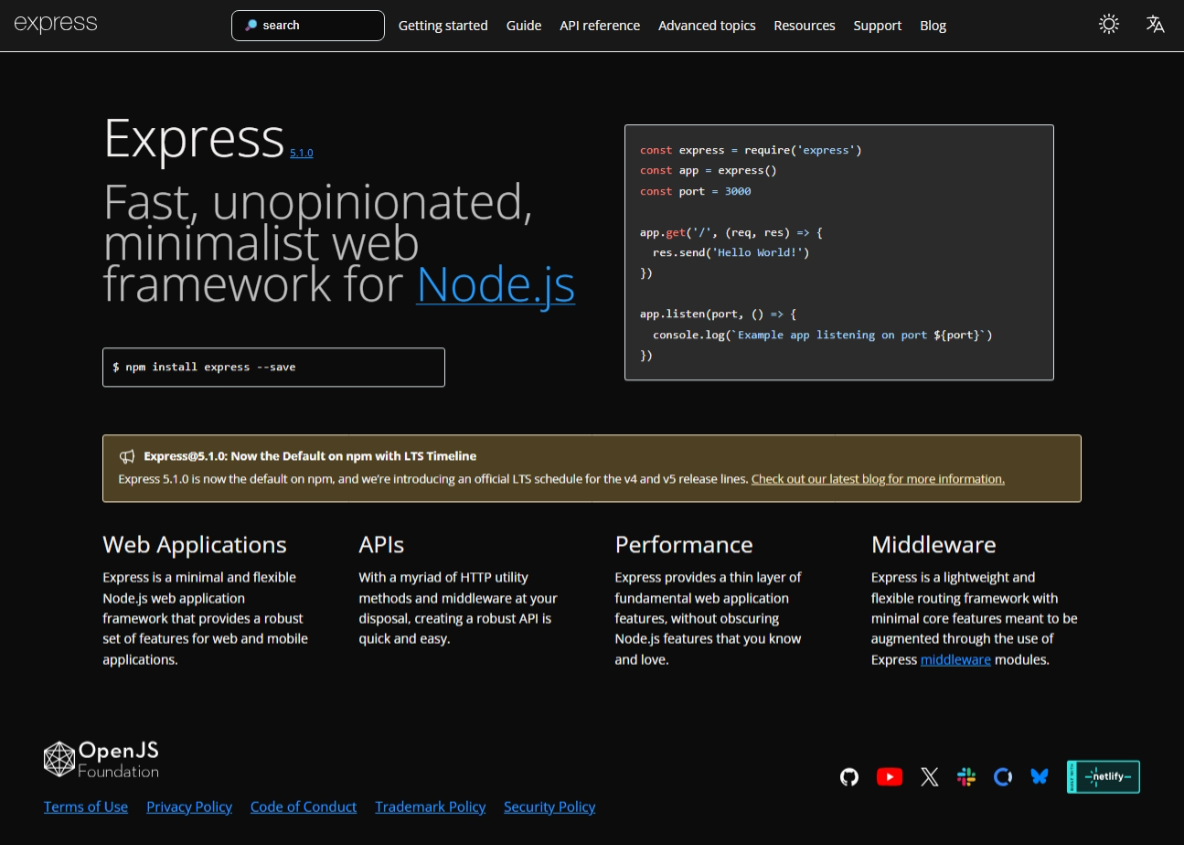Viewport: 1184px width, 845px height.
Task: Open the Express GitHub repository icon
Action: [849, 777]
